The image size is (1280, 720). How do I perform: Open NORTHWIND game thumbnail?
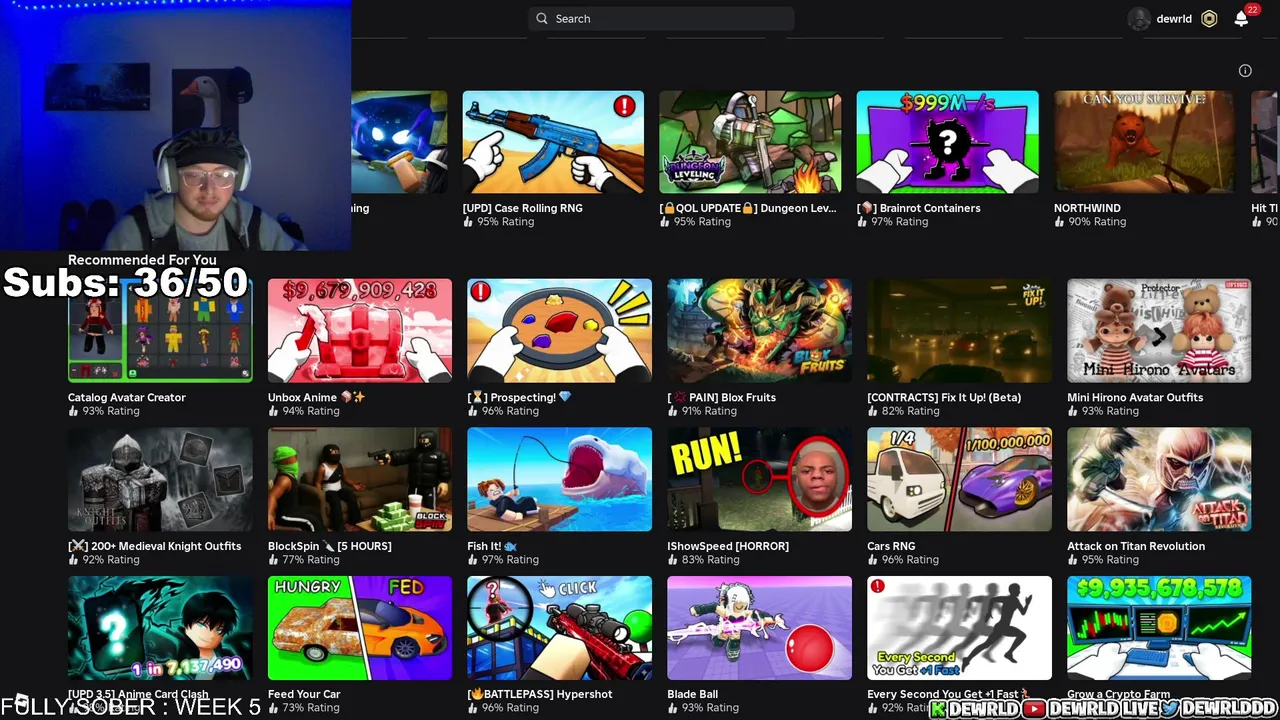(x=1144, y=142)
